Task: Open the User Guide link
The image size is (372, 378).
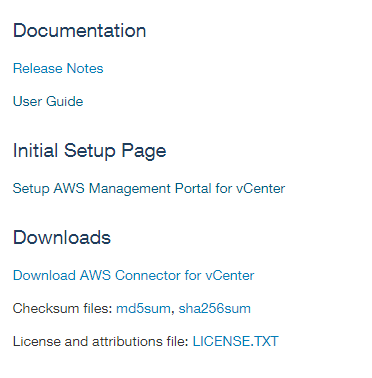Action: pos(48,101)
